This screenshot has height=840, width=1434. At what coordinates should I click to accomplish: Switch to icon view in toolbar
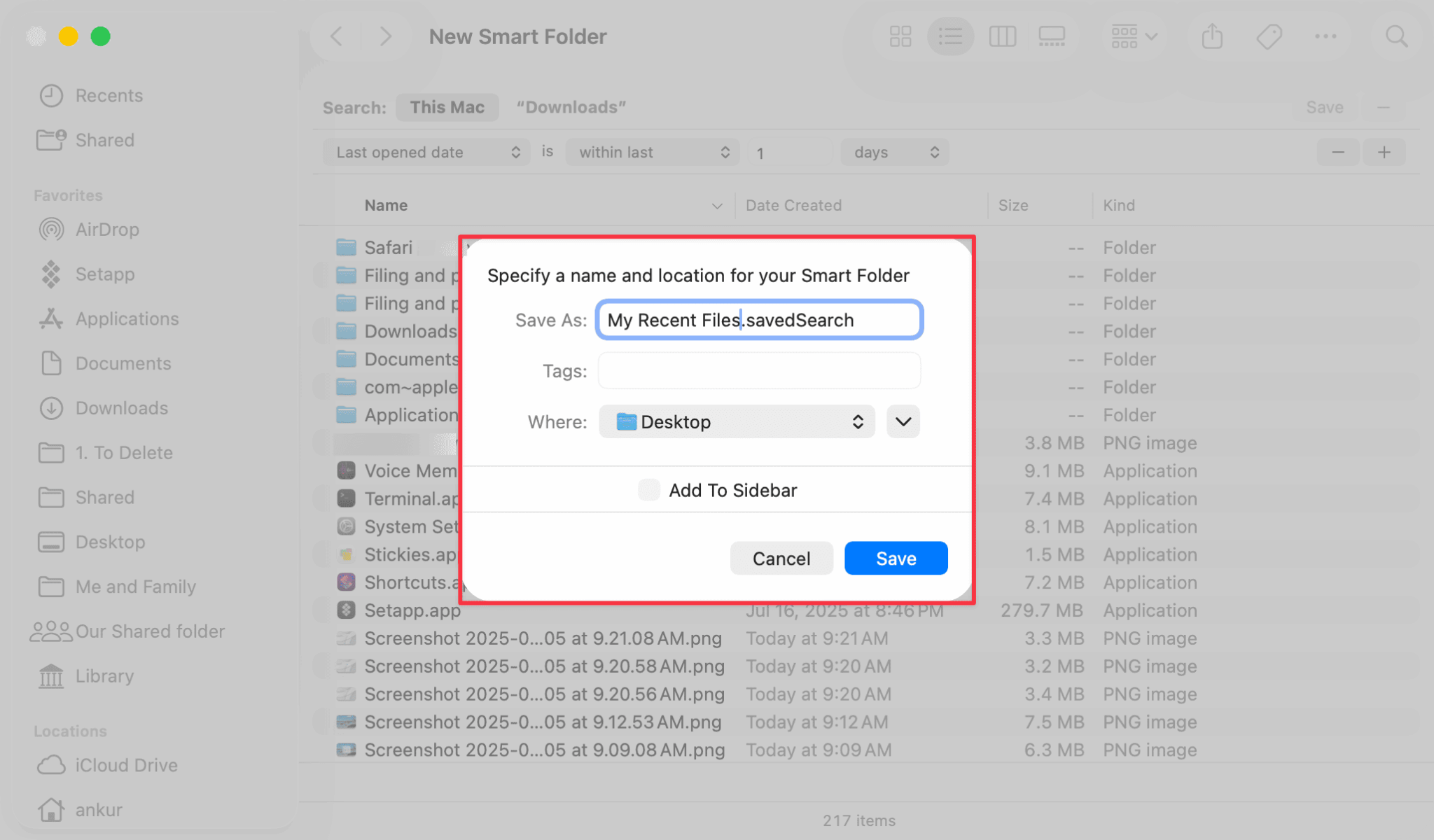pos(900,36)
